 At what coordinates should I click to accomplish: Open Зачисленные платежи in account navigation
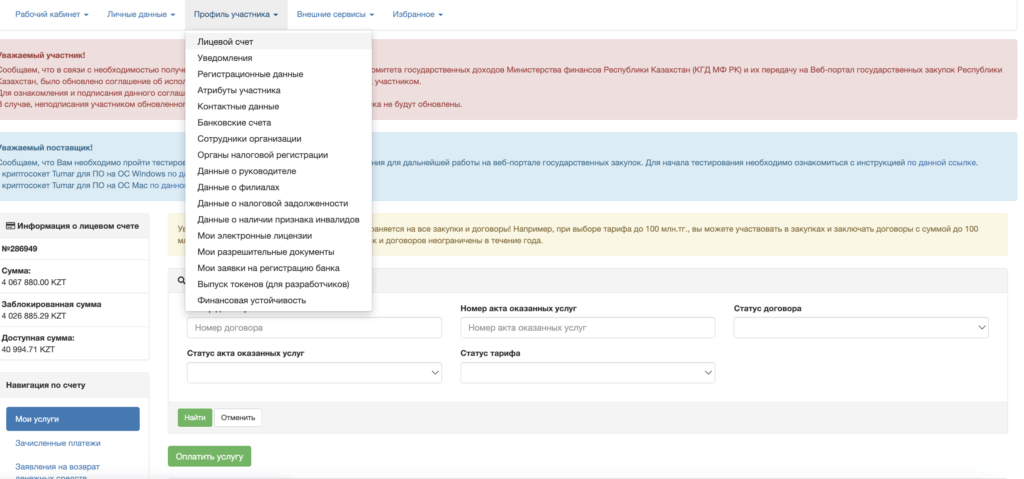[58, 443]
